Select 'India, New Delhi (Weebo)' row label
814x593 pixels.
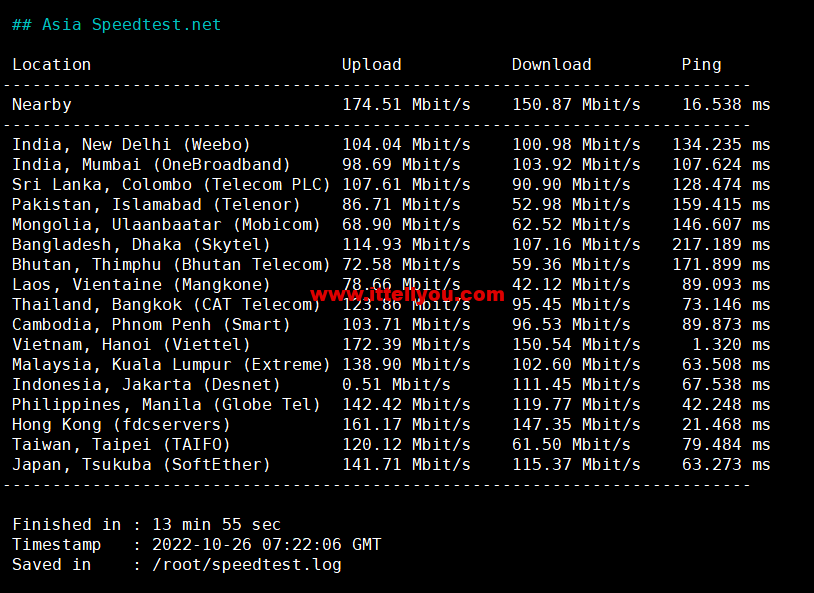pos(131,144)
